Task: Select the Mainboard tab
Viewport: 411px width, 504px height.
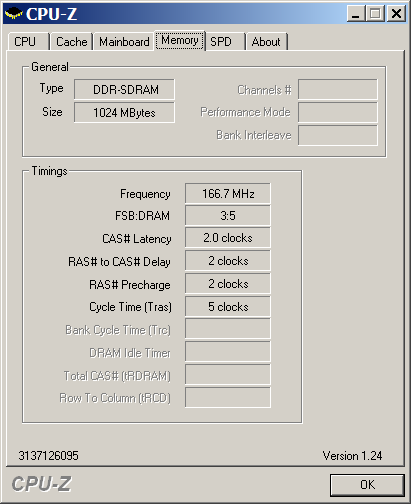Action: click(x=124, y=42)
